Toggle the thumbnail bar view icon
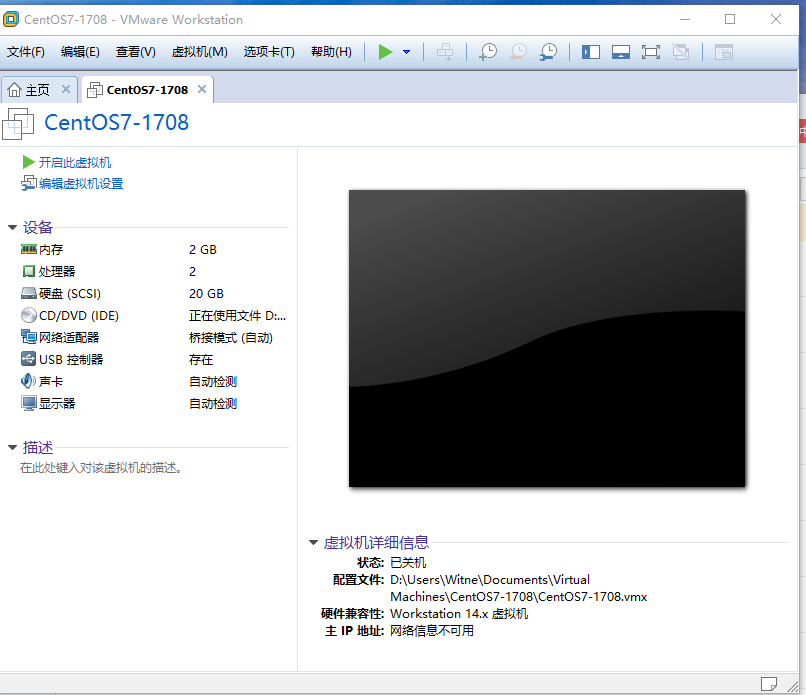The width and height of the screenshot is (806, 695). click(621, 52)
